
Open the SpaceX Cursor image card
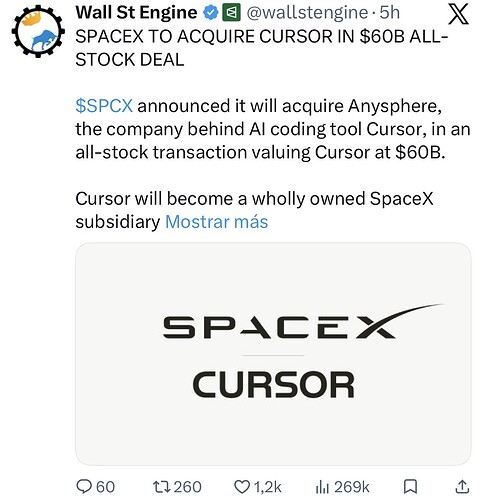(x=273, y=354)
